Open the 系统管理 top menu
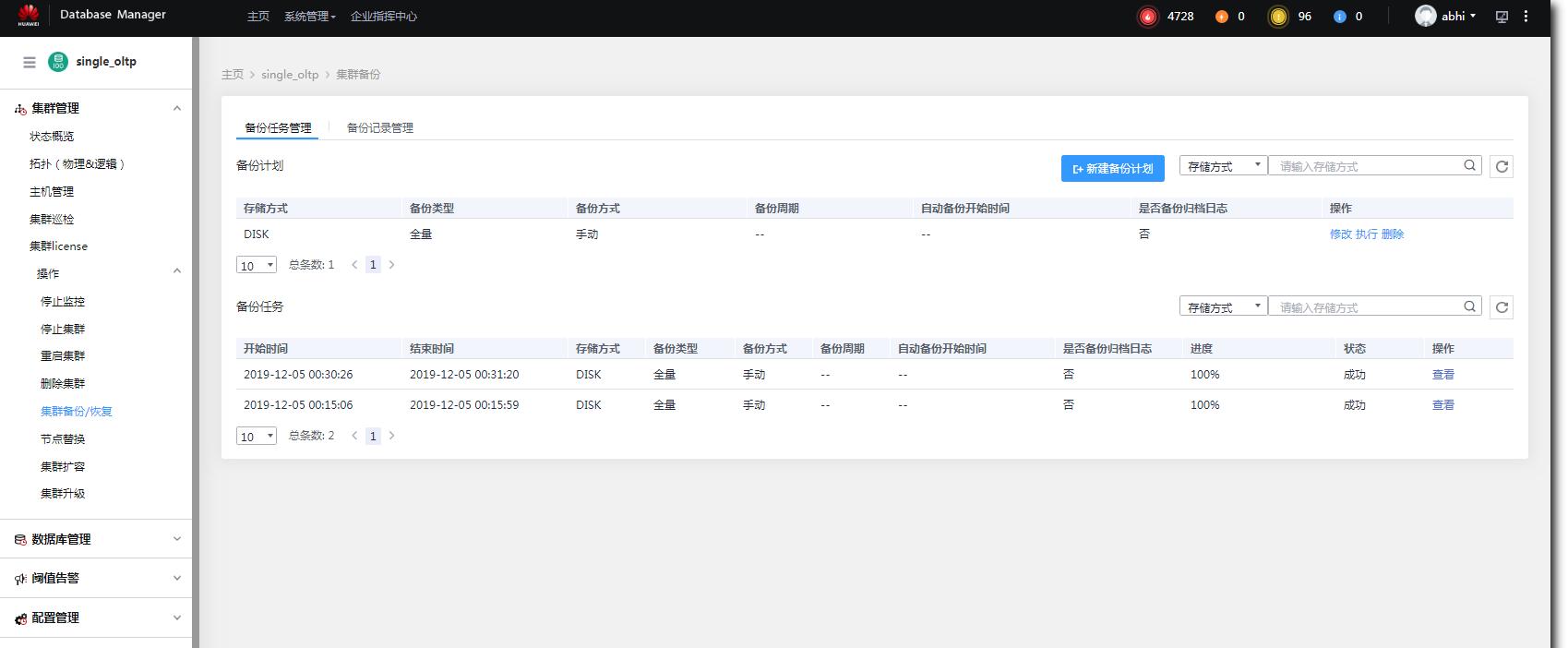The width and height of the screenshot is (1568, 648). (309, 17)
